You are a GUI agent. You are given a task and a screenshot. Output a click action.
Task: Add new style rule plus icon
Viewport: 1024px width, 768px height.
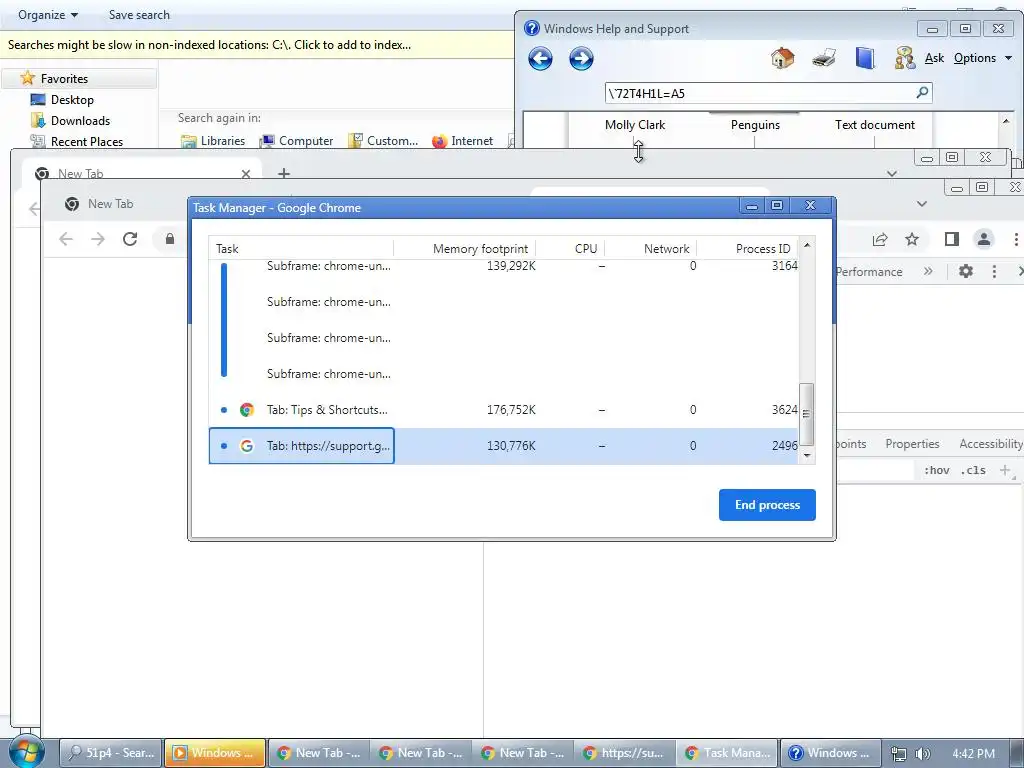[1005, 470]
